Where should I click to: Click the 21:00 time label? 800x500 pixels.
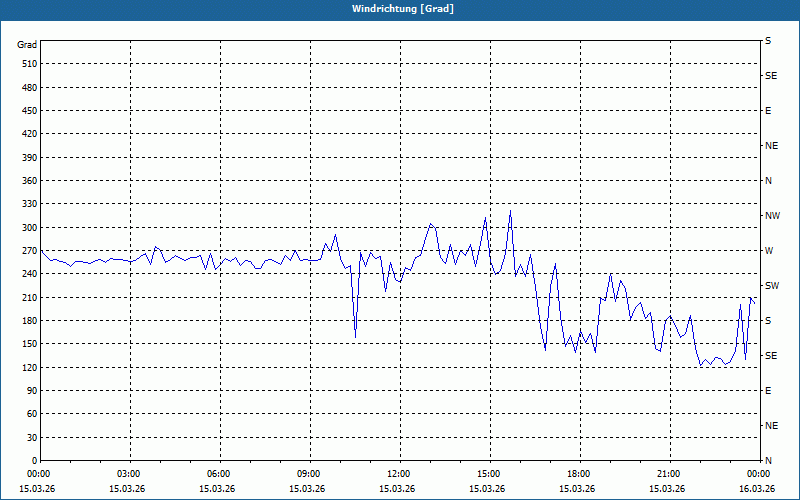(670, 473)
